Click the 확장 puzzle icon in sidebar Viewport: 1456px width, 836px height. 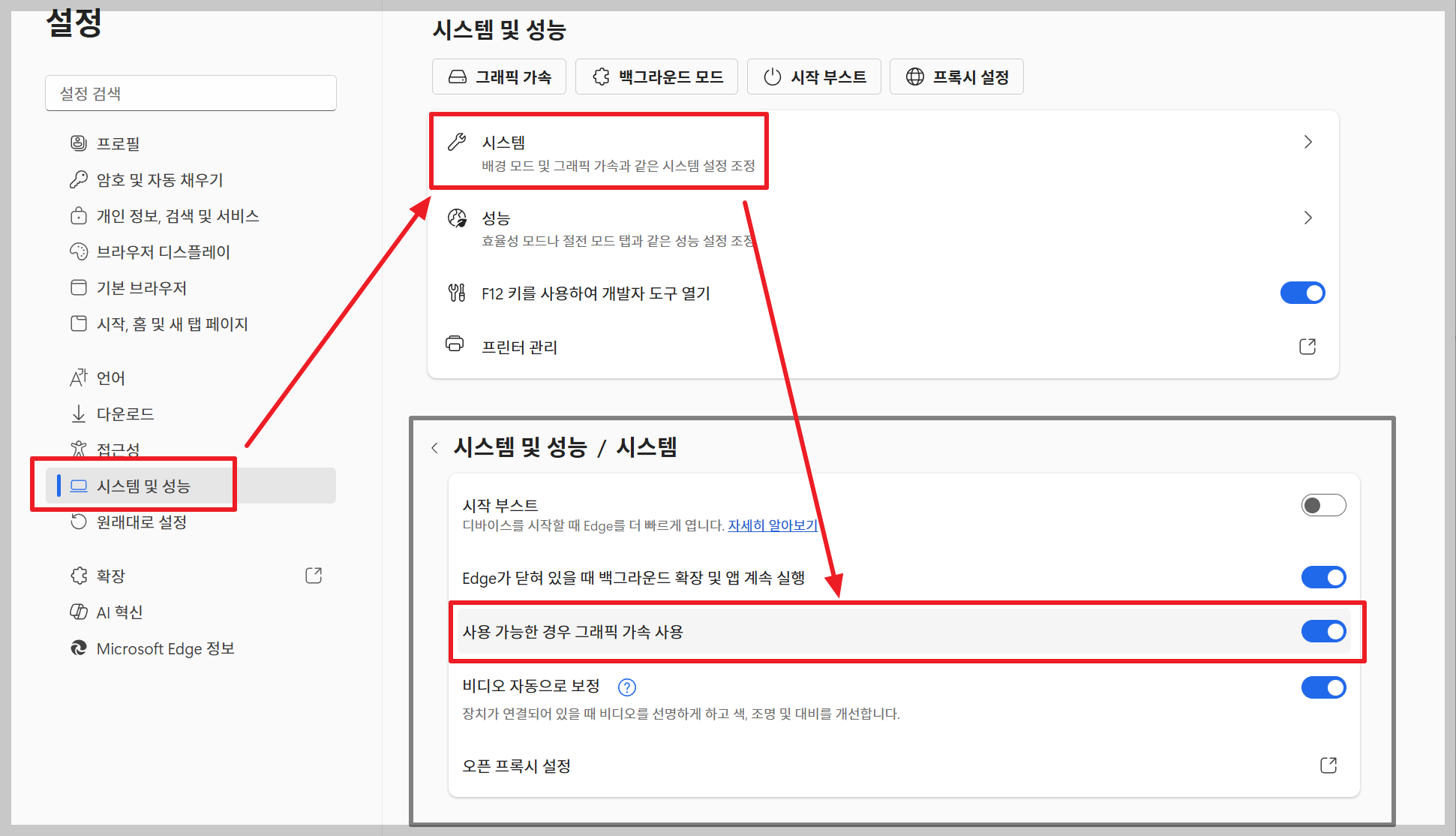coord(78,576)
